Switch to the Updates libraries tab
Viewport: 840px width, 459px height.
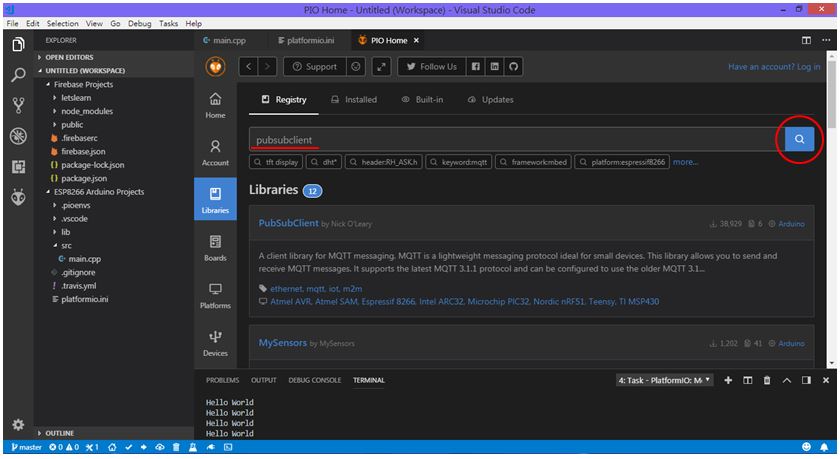[490, 100]
